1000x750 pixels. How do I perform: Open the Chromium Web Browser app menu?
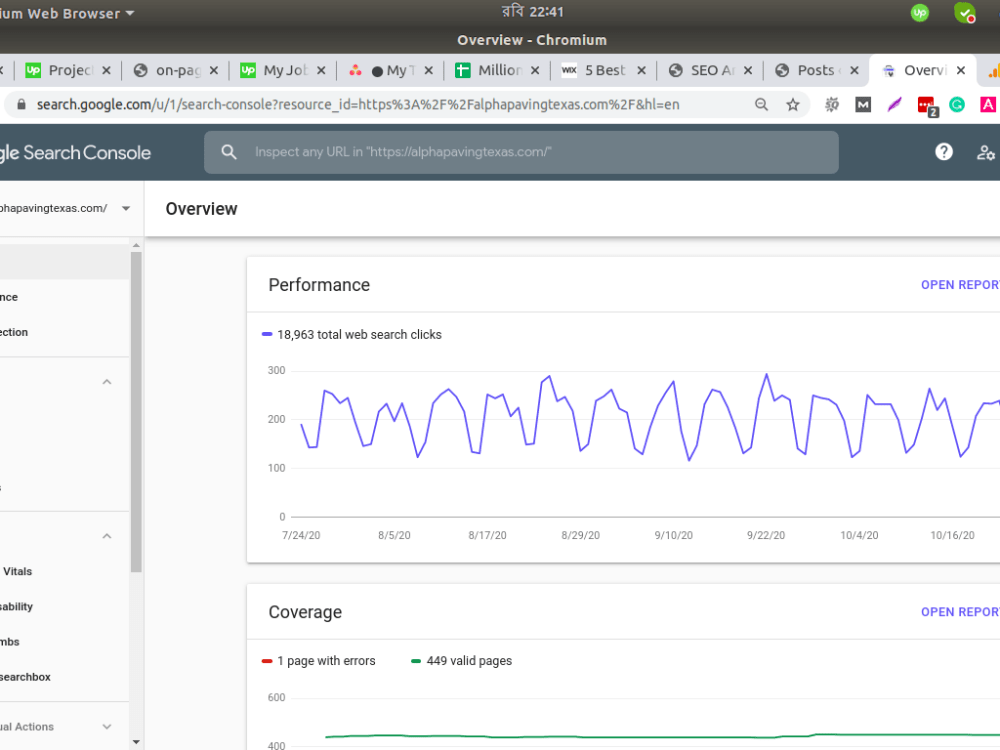tap(67, 13)
